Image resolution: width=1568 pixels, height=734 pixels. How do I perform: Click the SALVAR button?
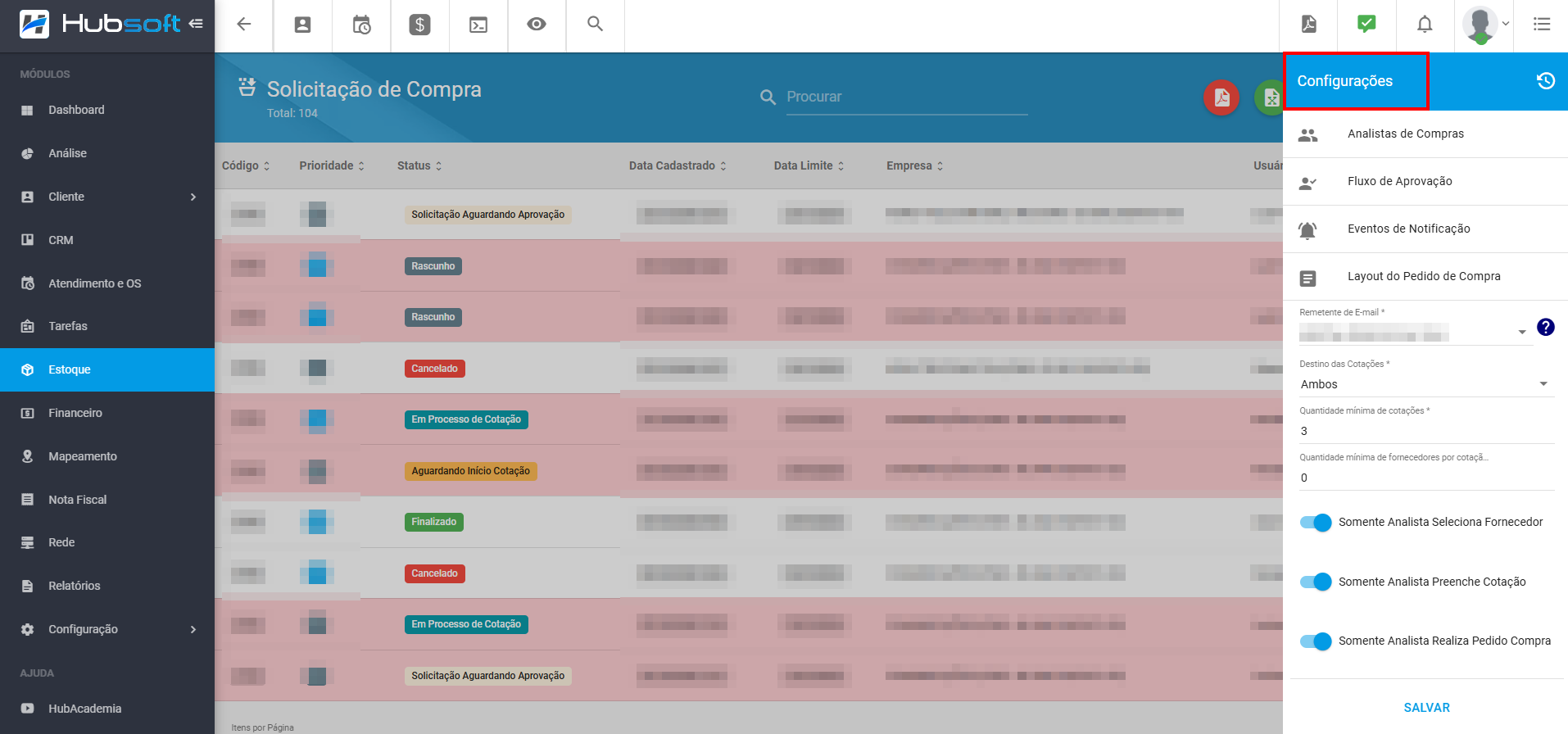(x=1426, y=708)
